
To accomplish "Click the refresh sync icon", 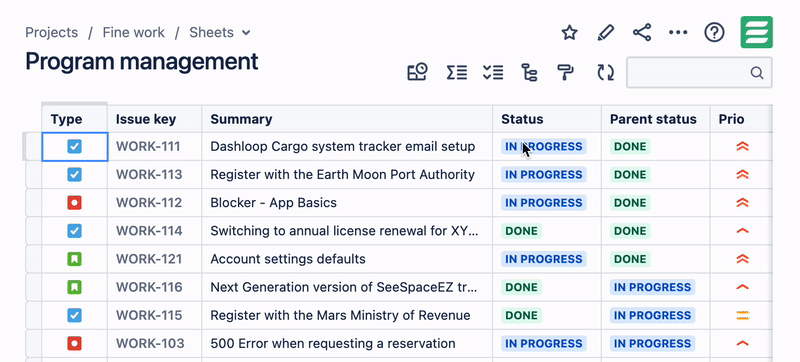I will coord(606,72).
